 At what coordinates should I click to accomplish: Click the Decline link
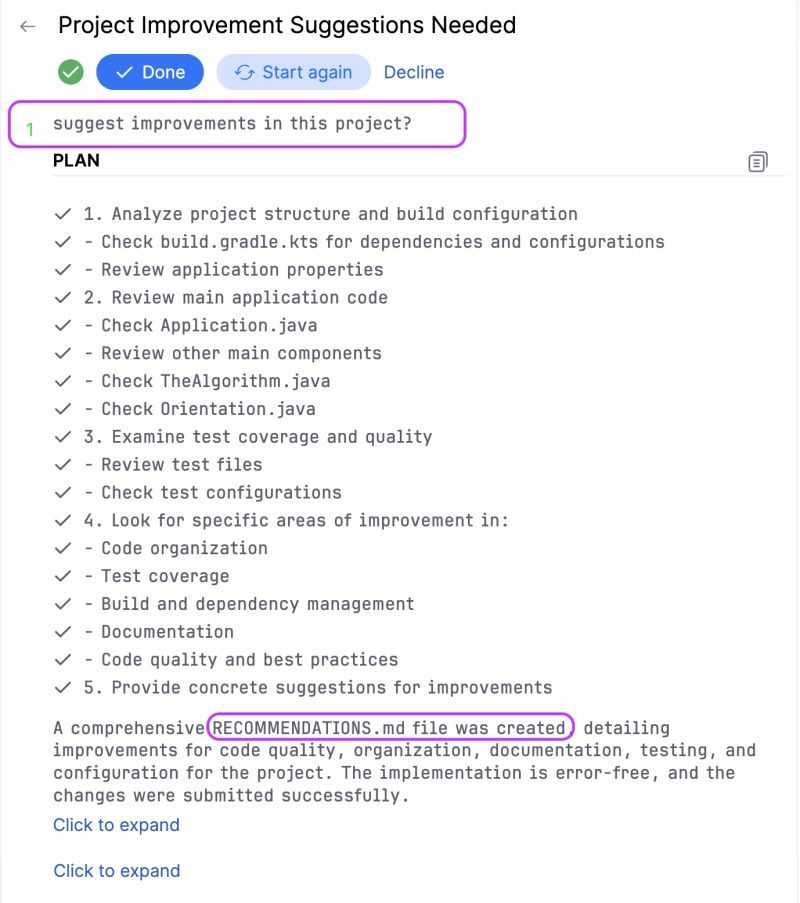414,72
